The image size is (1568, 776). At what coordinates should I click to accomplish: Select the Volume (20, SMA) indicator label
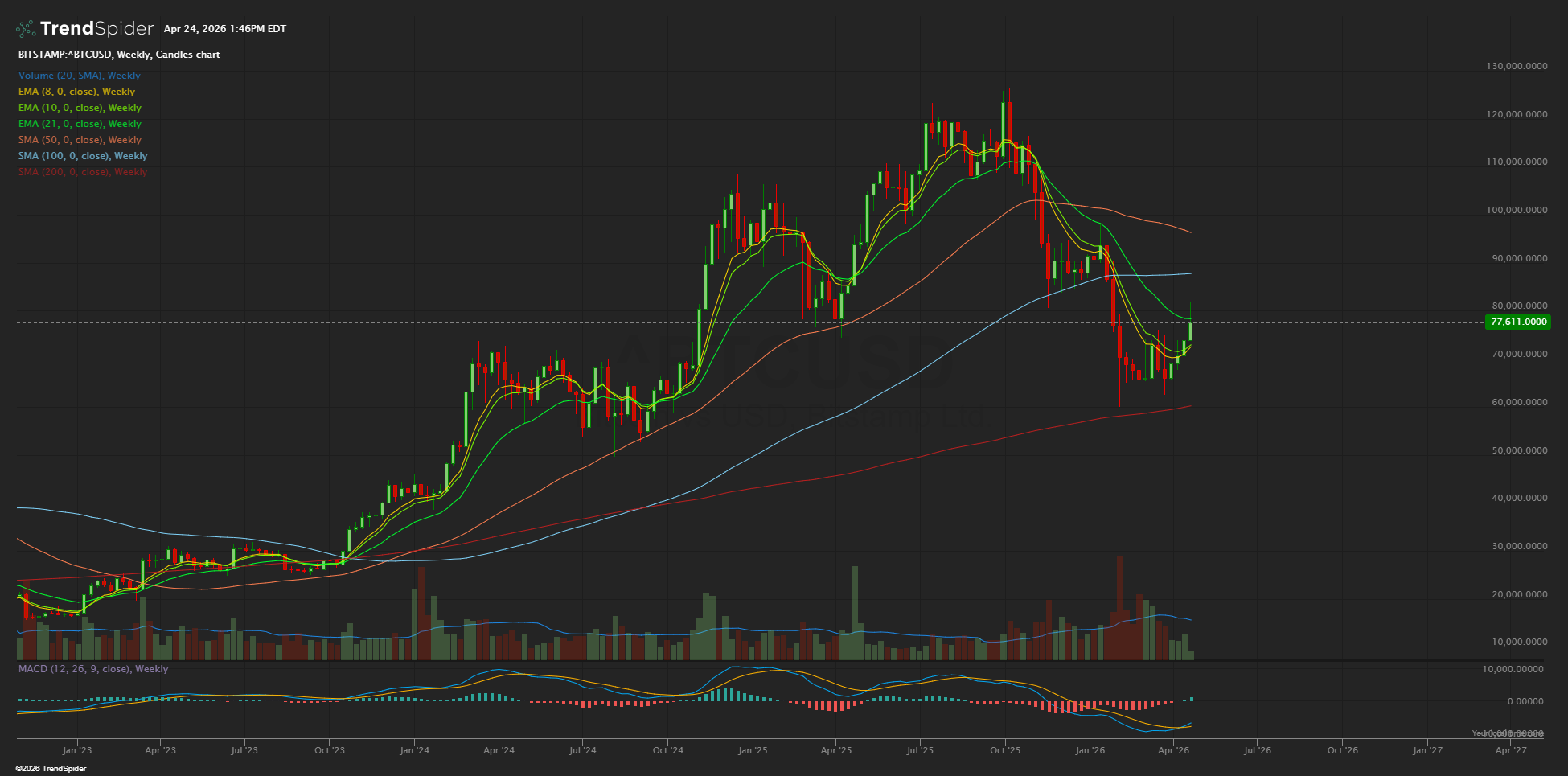(x=79, y=76)
